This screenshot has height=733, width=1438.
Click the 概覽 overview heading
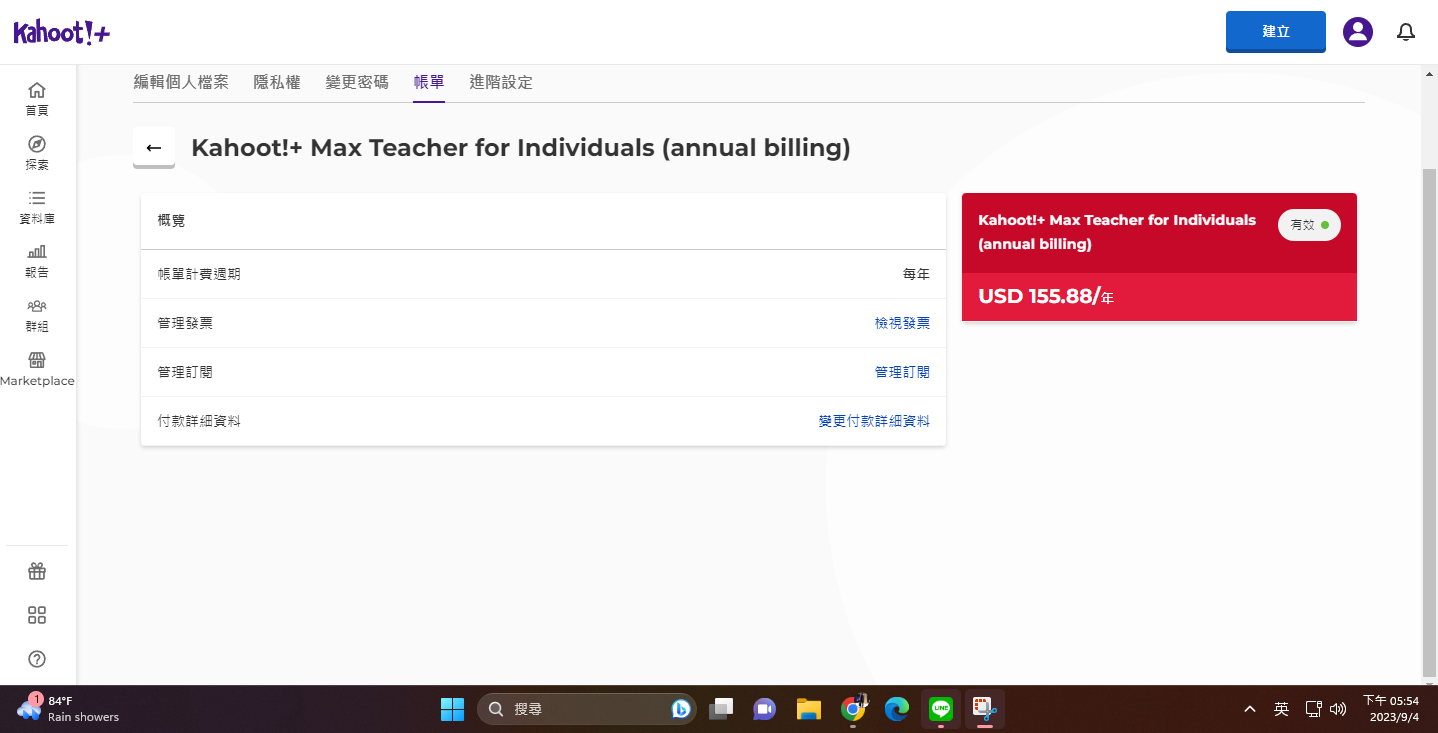click(171, 221)
